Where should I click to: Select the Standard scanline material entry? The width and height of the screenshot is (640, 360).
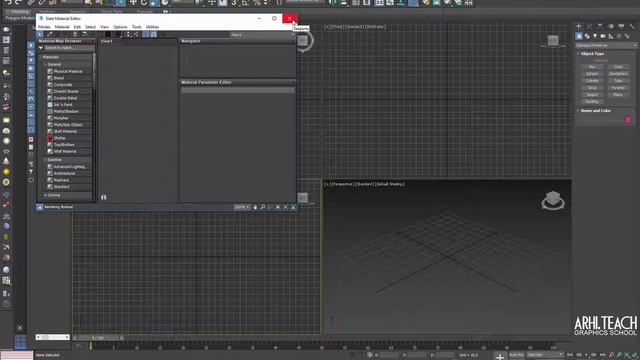69,187
